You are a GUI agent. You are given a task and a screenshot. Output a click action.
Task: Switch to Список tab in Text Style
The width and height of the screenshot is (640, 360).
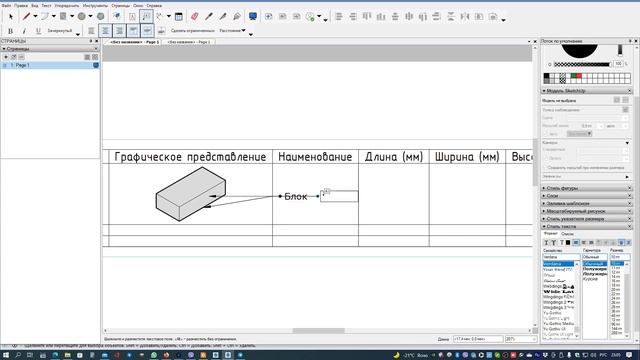pyautogui.click(x=567, y=234)
